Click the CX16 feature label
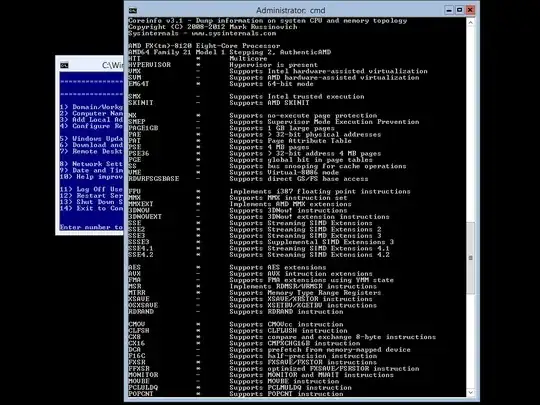Screen dimensions: 540x405 click(x=136, y=343)
